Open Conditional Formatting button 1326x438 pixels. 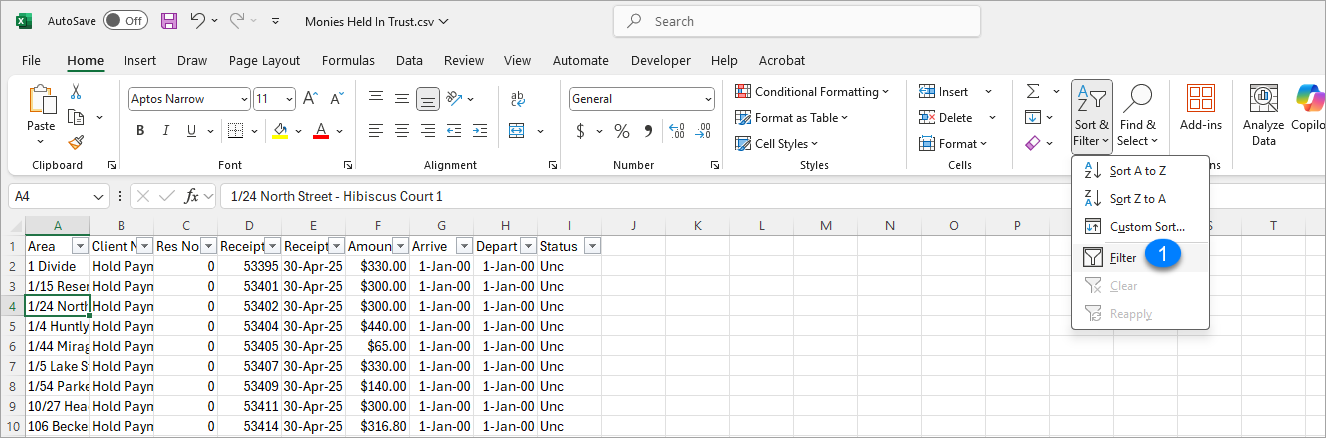pos(812,91)
